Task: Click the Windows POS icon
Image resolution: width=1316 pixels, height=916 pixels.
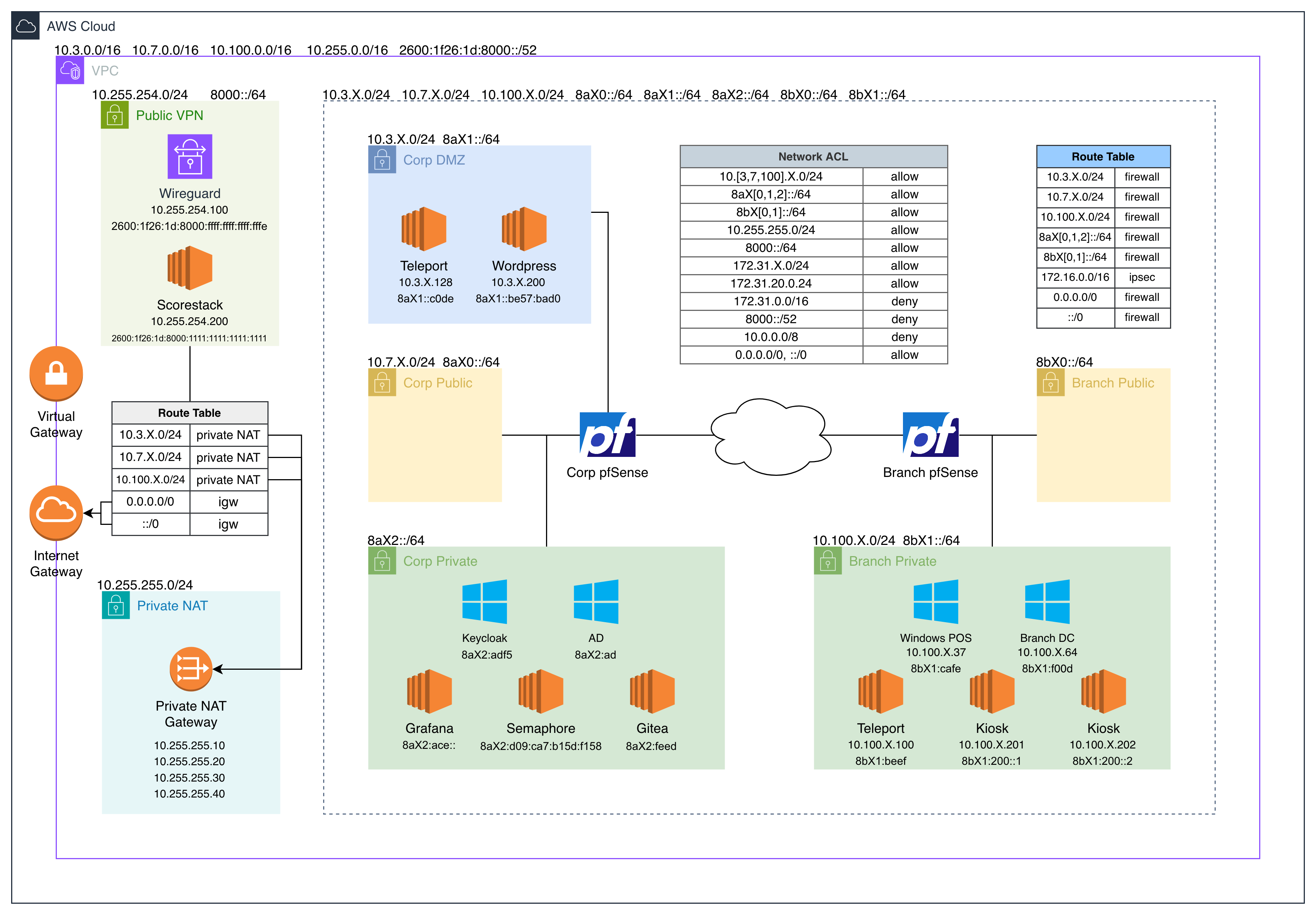Action: (935, 601)
